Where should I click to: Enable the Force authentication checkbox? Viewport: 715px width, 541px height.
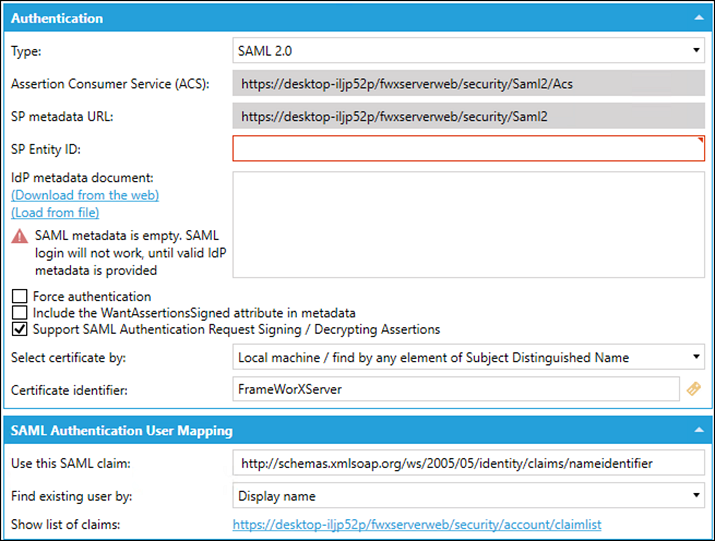19,297
